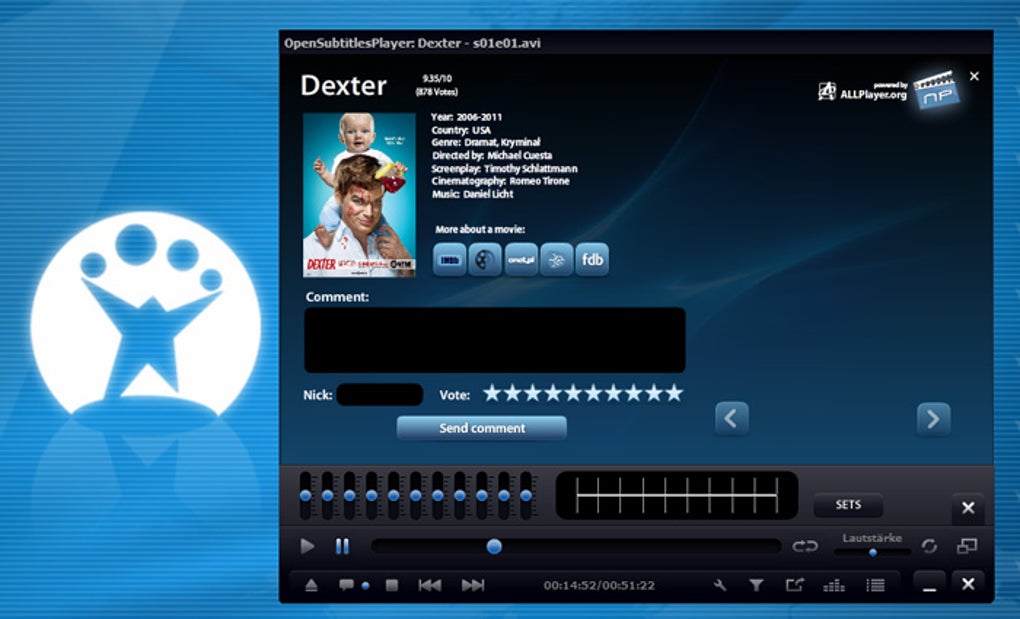The width and height of the screenshot is (1020, 619).
Task: Adjust the Lautstärke volume slider
Action: click(x=872, y=552)
